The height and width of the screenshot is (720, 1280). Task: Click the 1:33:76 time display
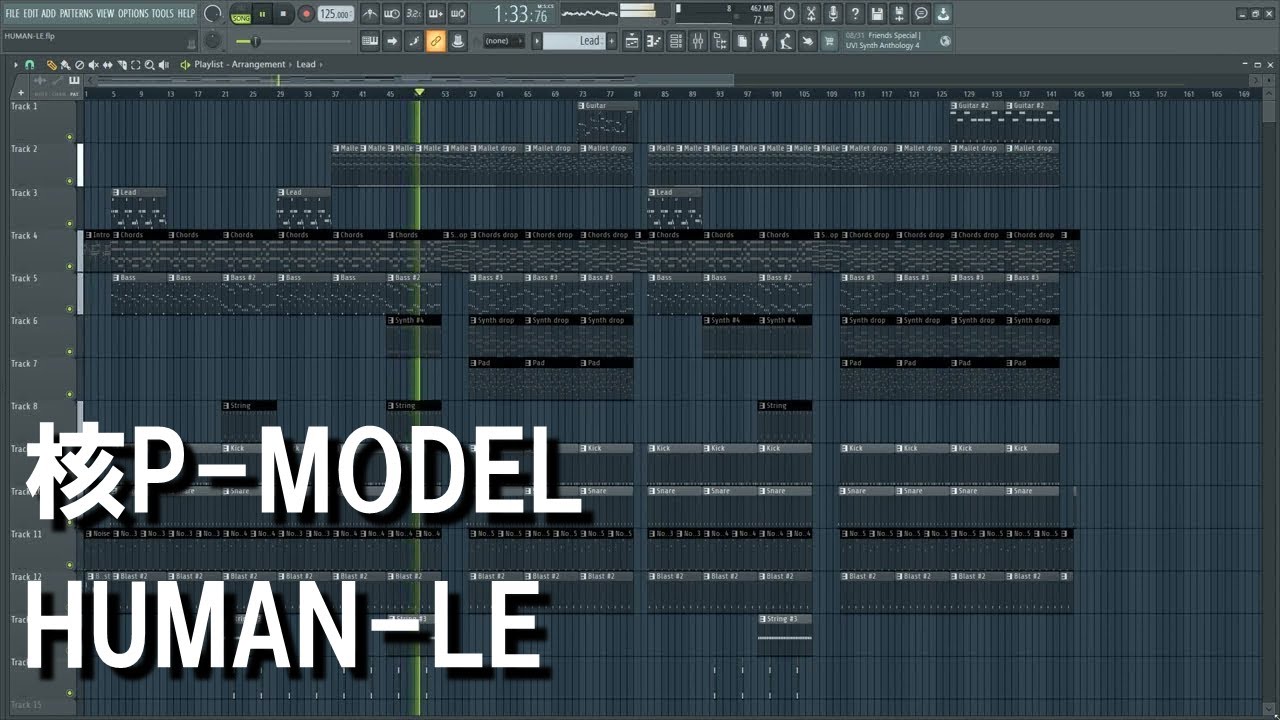521,14
